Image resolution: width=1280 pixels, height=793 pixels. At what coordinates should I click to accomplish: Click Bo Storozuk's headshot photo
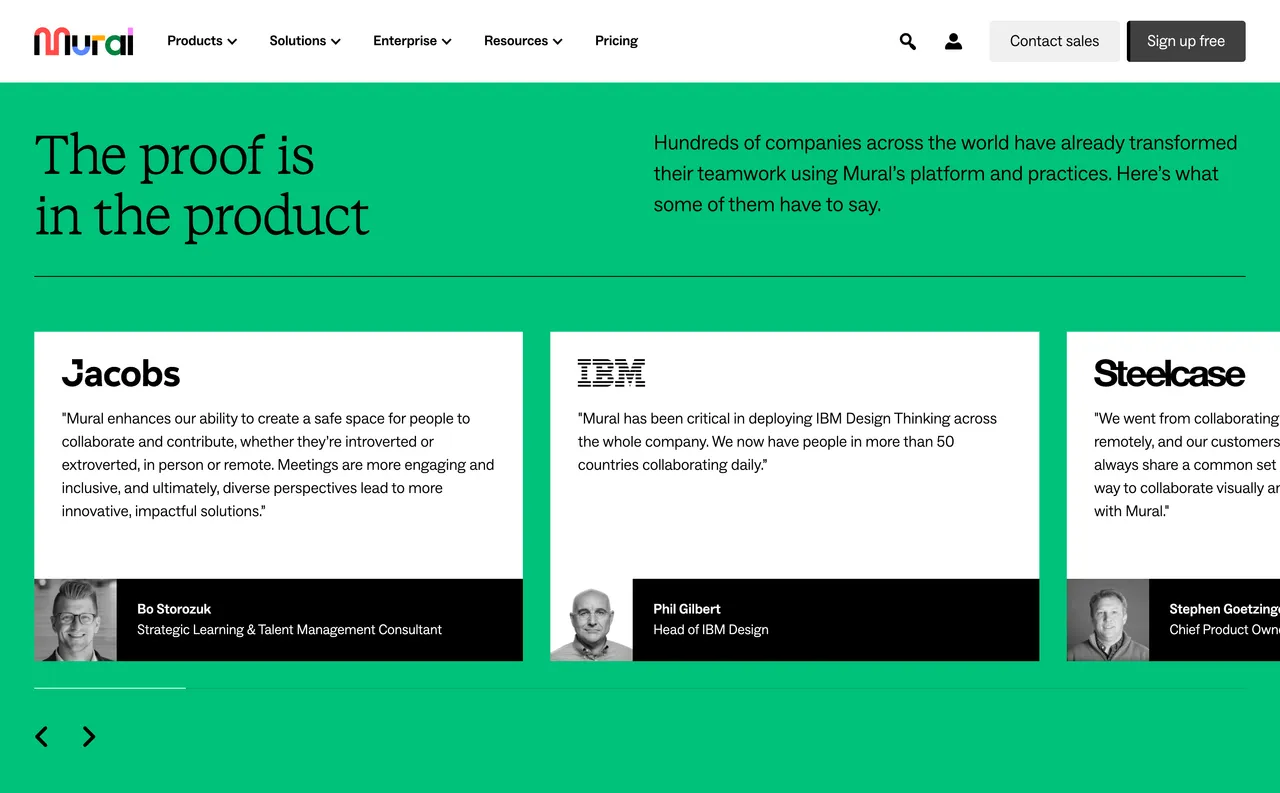[x=75, y=619]
